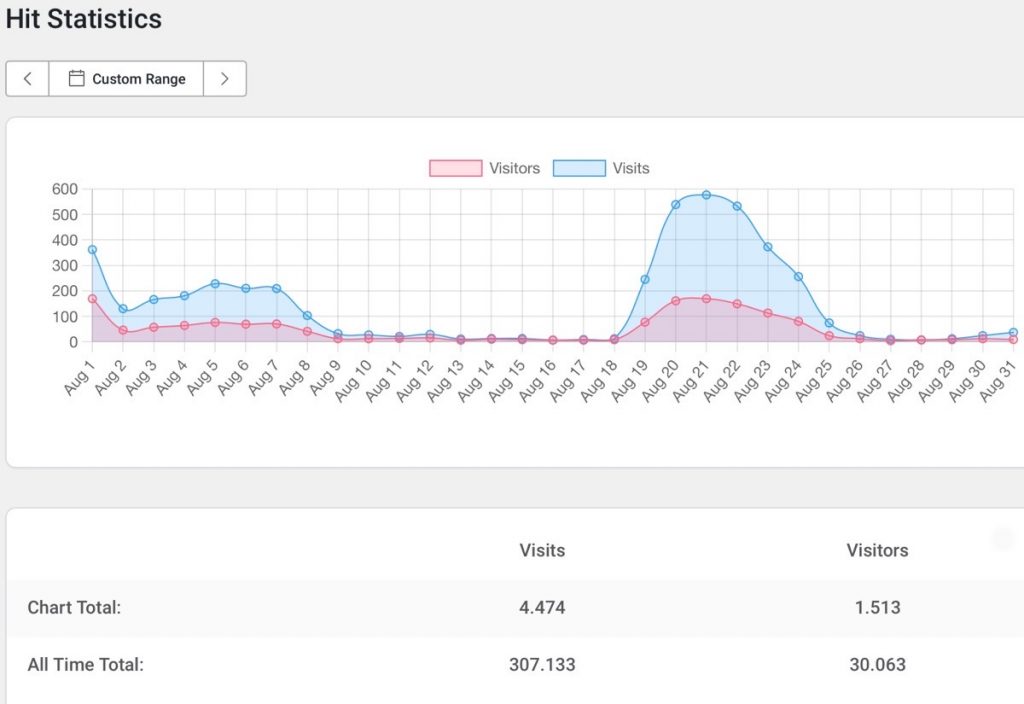Click the Visitors column header in table

pyautogui.click(x=877, y=550)
